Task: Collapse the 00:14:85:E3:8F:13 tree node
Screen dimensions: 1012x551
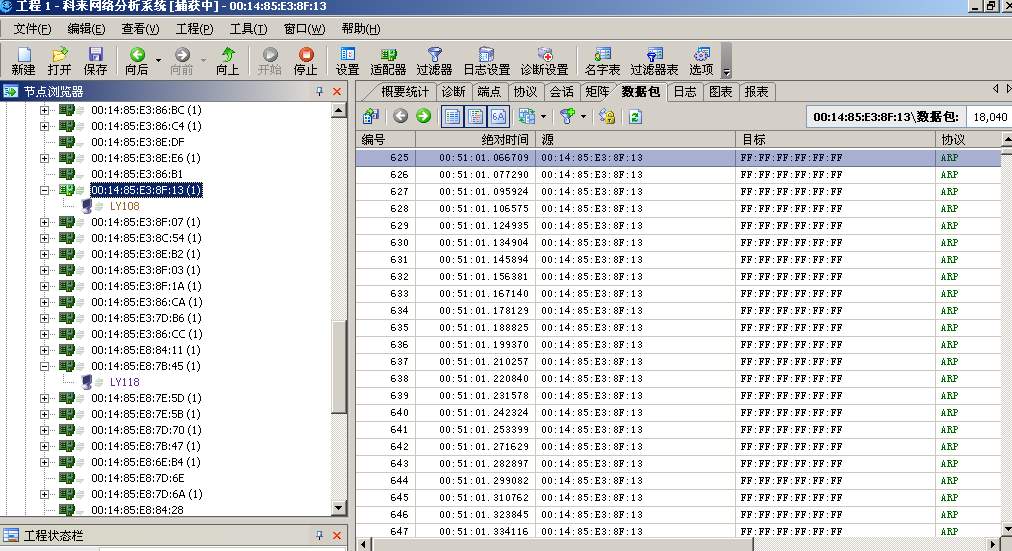Action: pos(44,190)
